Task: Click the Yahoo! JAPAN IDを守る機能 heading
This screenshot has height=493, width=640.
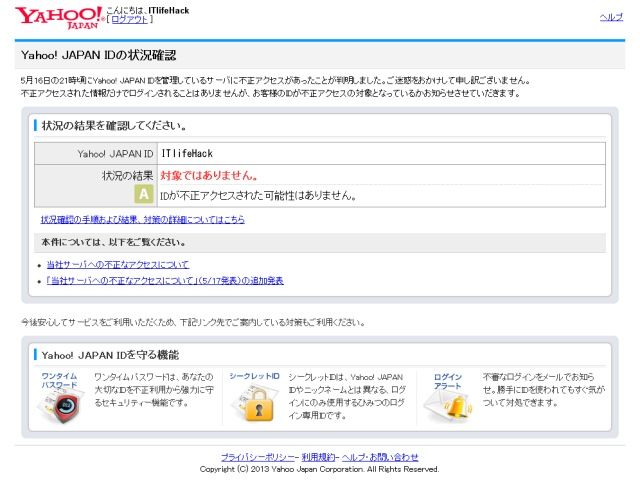Action: coord(110,355)
